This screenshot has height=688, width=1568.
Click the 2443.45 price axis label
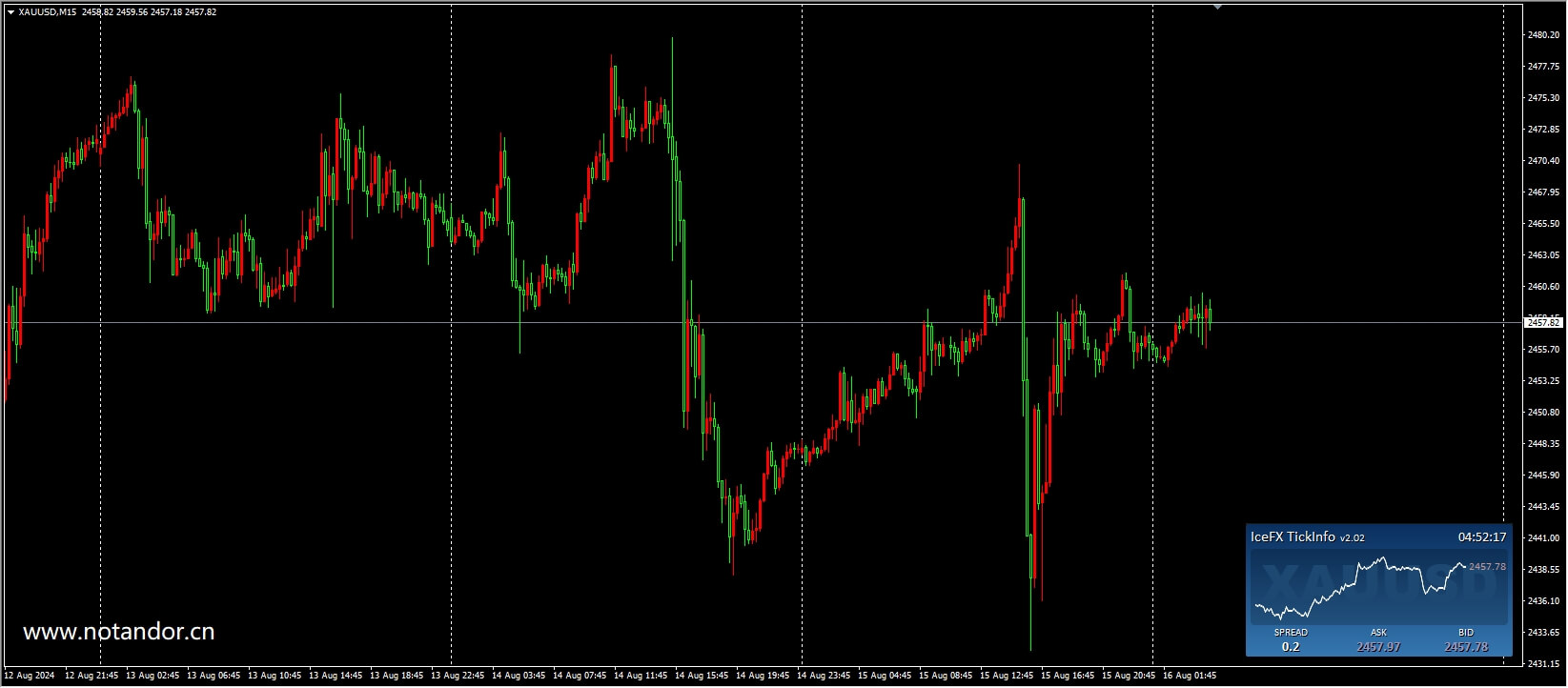tap(1543, 507)
